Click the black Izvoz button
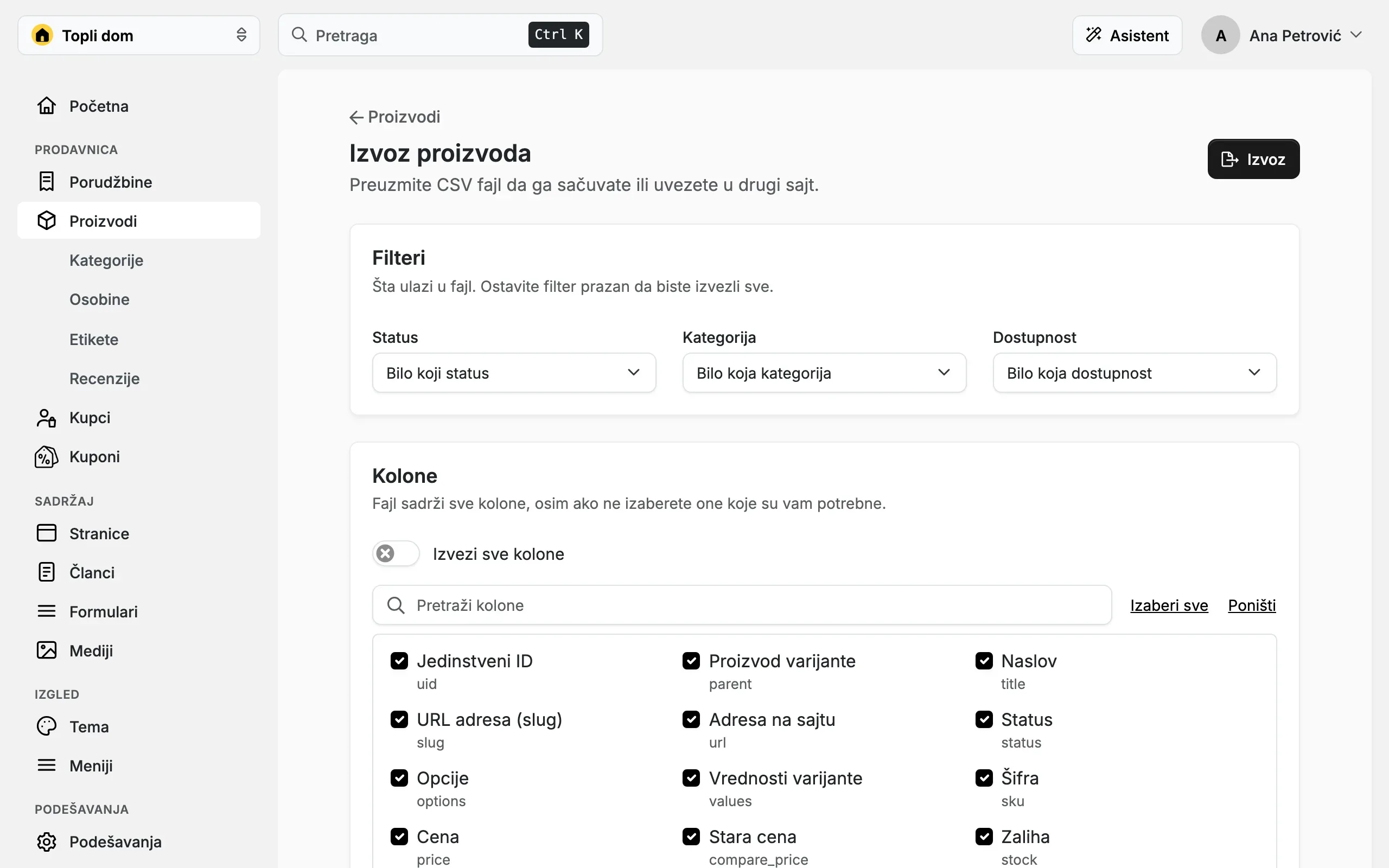Image resolution: width=1389 pixels, height=868 pixels. tap(1253, 159)
